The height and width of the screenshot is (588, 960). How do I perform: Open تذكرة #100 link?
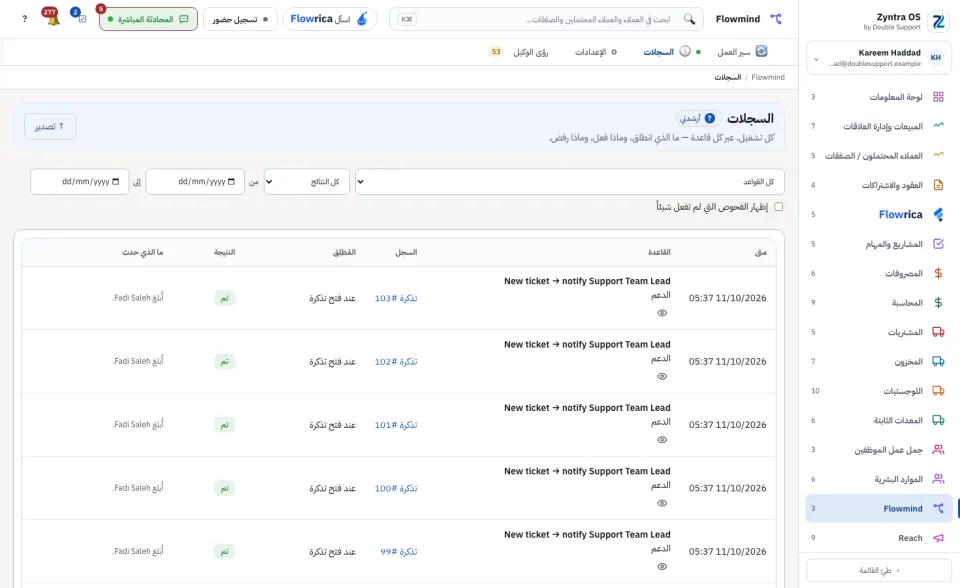pos(396,489)
